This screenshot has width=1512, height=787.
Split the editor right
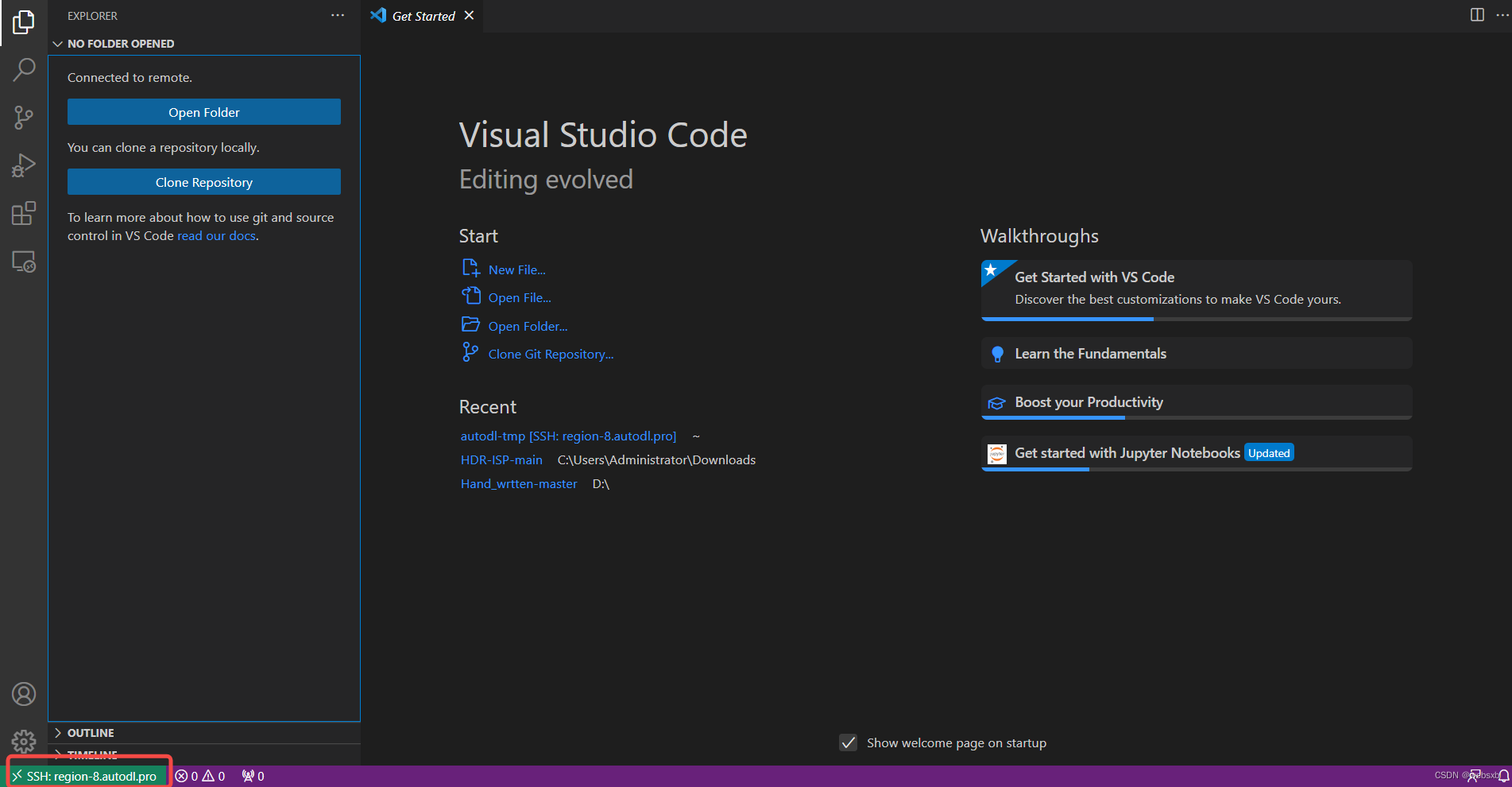tap(1477, 15)
